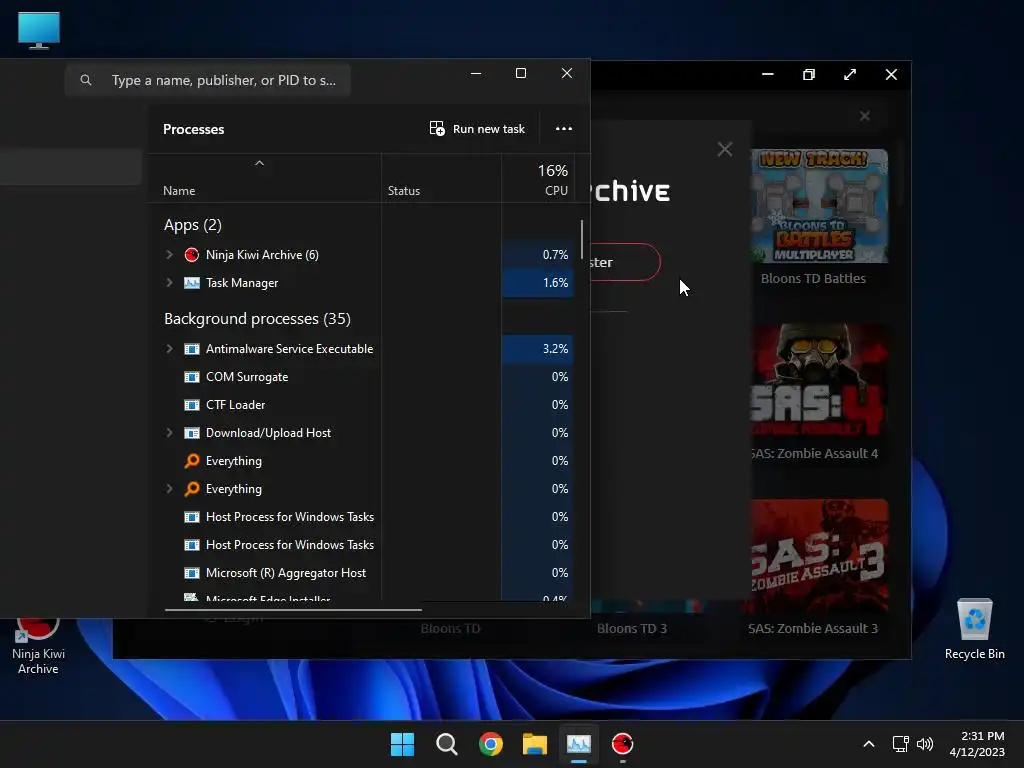Collapse the sort chevron above Name column

coord(259,163)
